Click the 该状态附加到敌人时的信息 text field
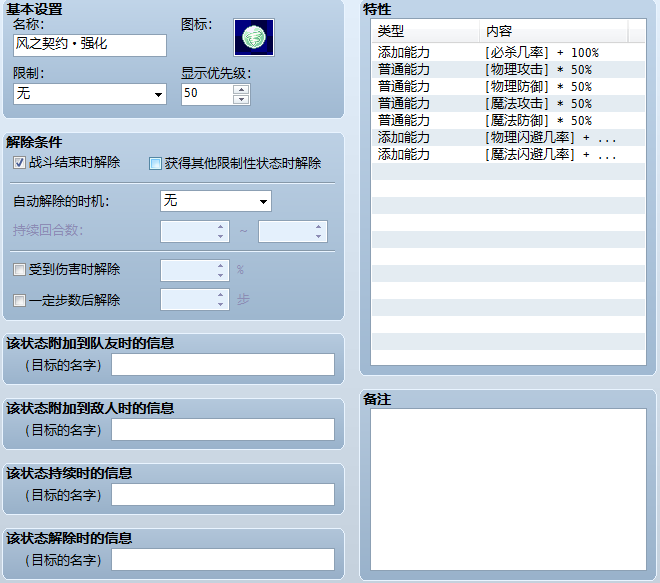Image resolution: width=660 pixels, height=583 pixels. [x=223, y=429]
